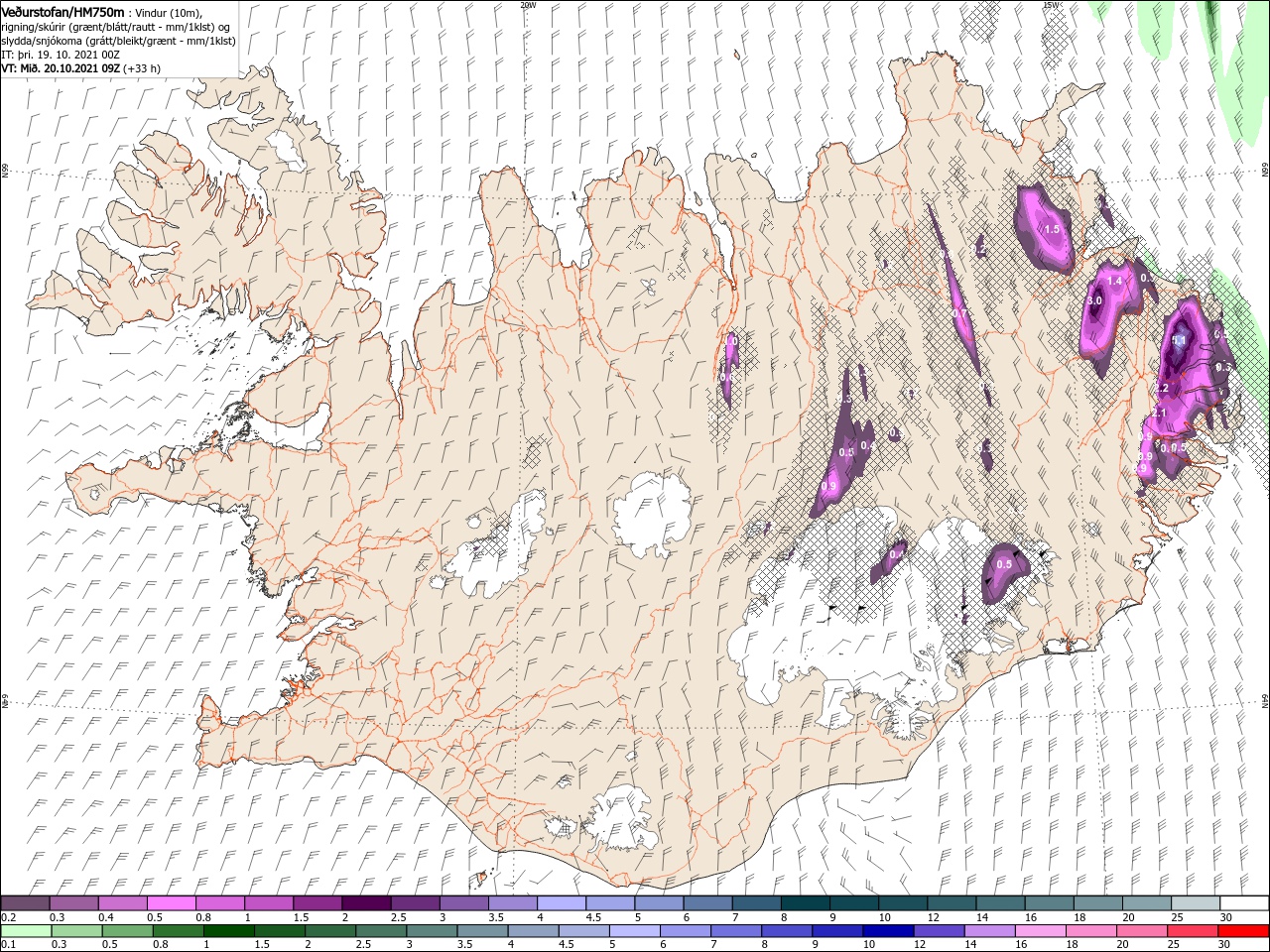Screen dimensions: 1270x952
Task: Select bottom-row swatch starting at 2.5
Action: [380, 931]
